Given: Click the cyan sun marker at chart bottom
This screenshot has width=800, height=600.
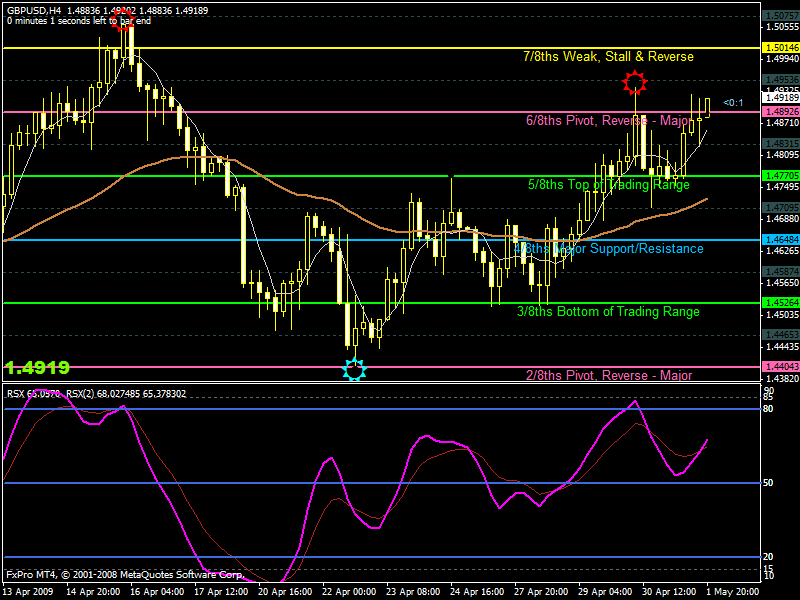Looking at the screenshot, I should pyautogui.click(x=354, y=369).
